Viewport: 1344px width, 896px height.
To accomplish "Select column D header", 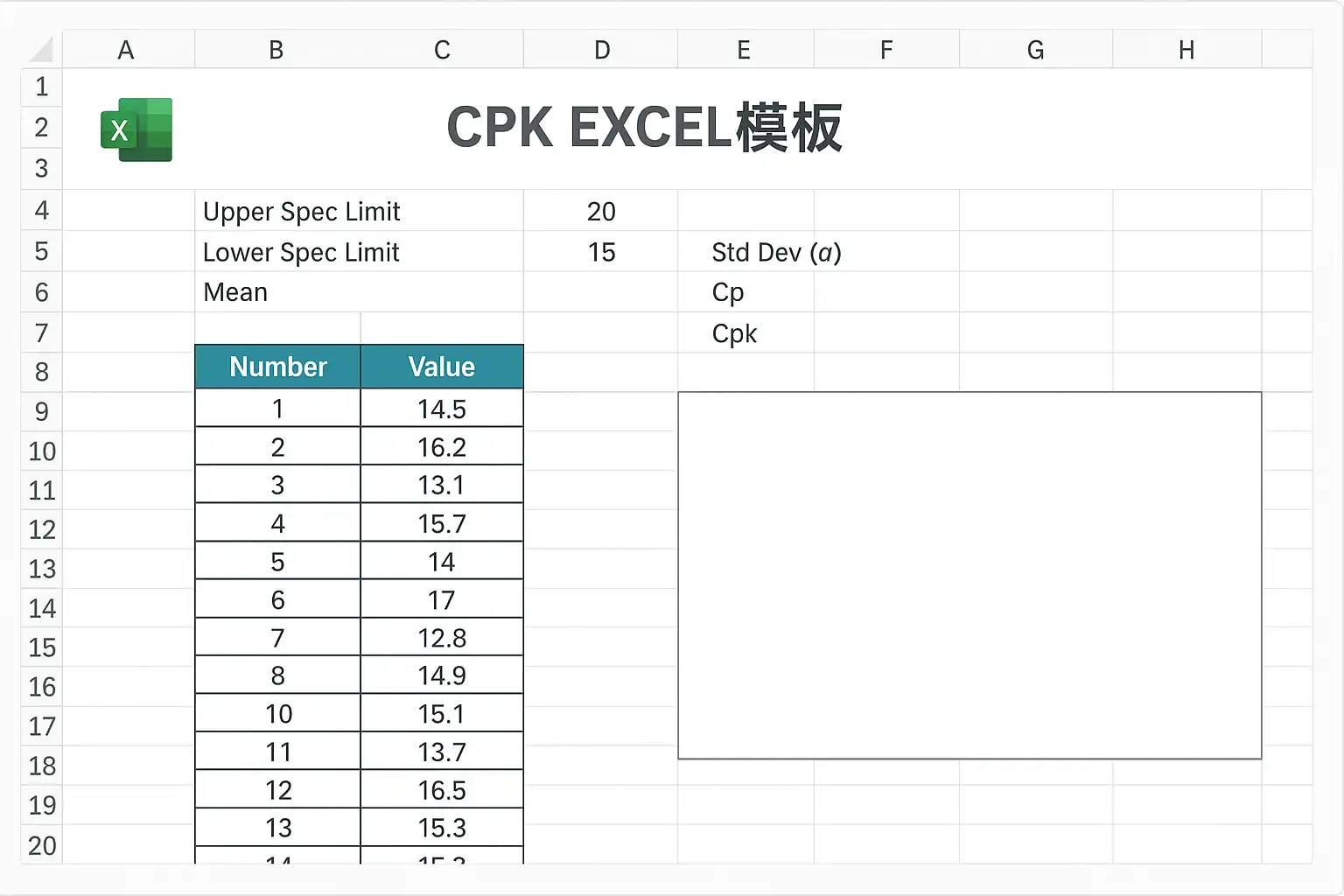I will (601, 50).
